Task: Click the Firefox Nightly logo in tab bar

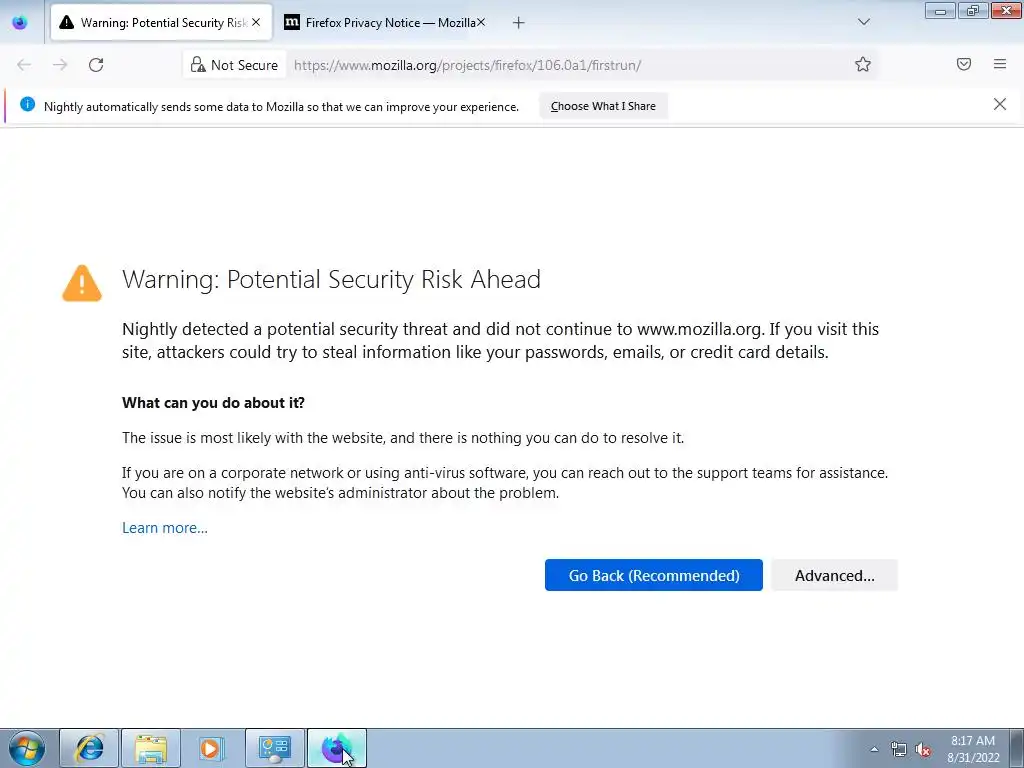Action: pyautogui.click(x=20, y=22)
